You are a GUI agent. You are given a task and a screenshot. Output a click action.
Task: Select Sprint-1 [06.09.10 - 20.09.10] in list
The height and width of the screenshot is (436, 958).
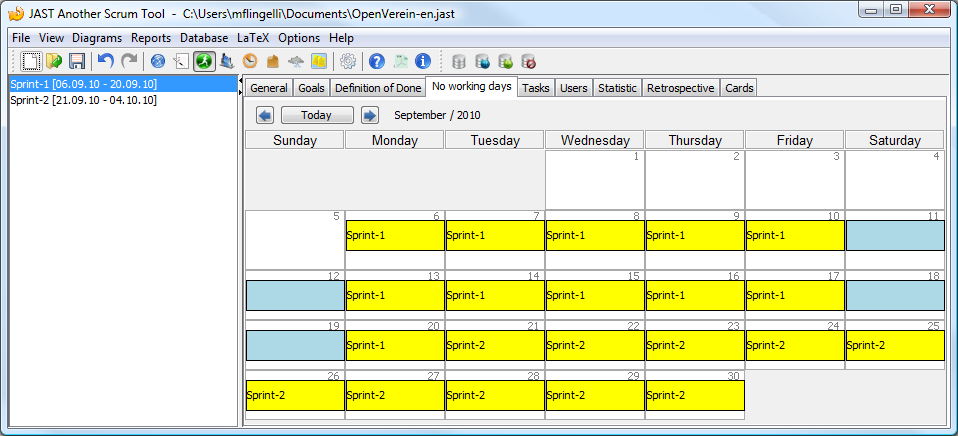tap(123, 84)
